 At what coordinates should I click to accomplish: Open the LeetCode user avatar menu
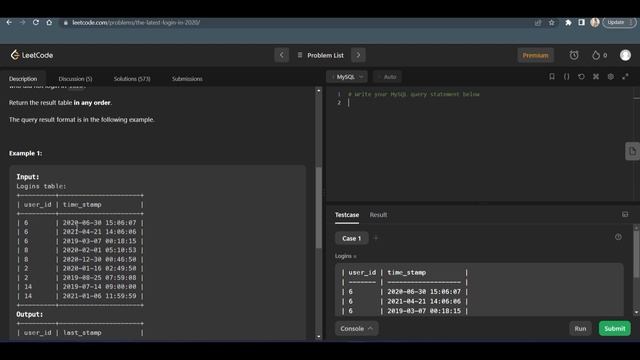coord(625,55)
